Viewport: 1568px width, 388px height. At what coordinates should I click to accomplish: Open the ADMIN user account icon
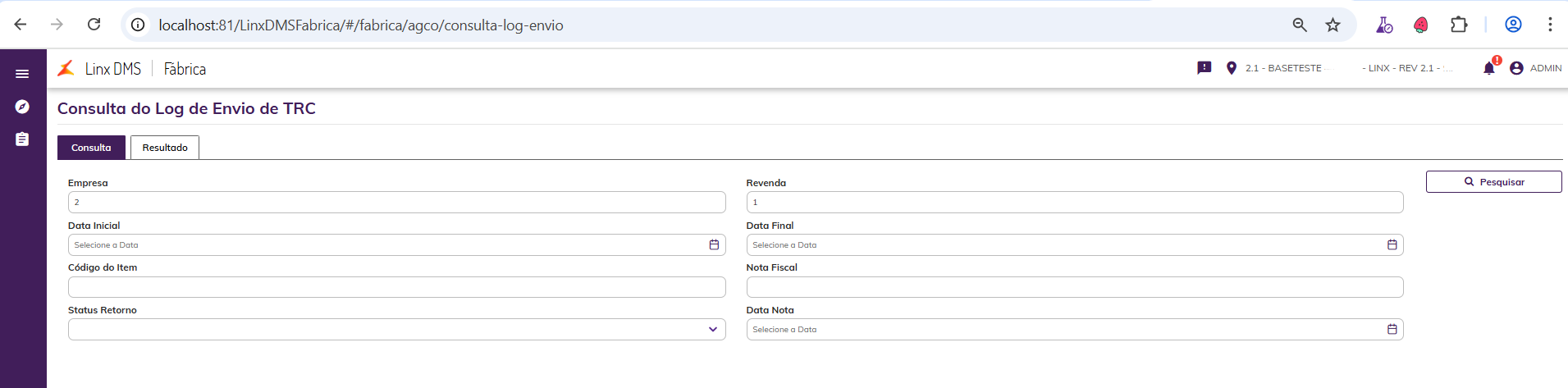click(1516, 68)
